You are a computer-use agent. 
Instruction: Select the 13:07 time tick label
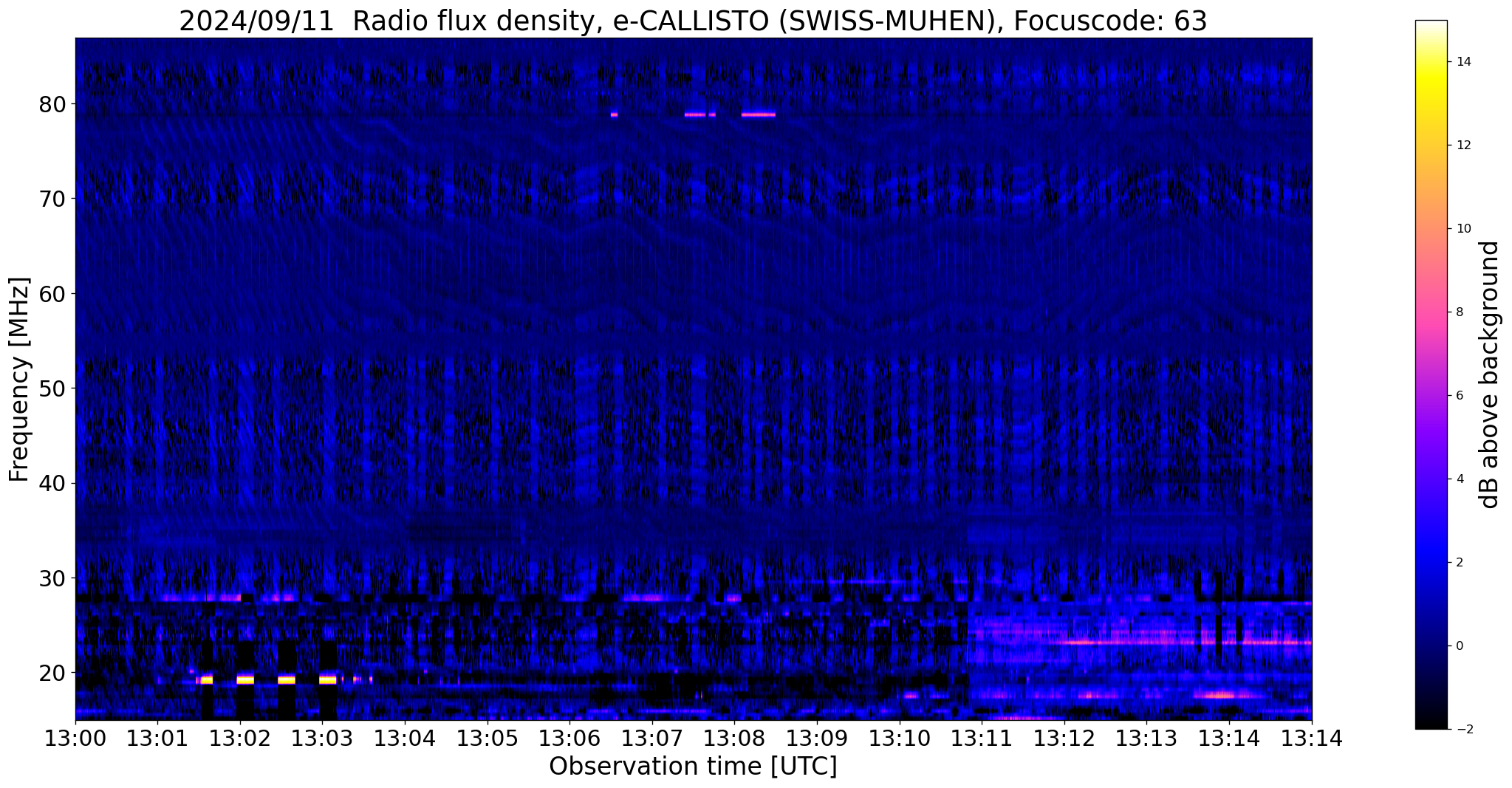coord(651,739)
